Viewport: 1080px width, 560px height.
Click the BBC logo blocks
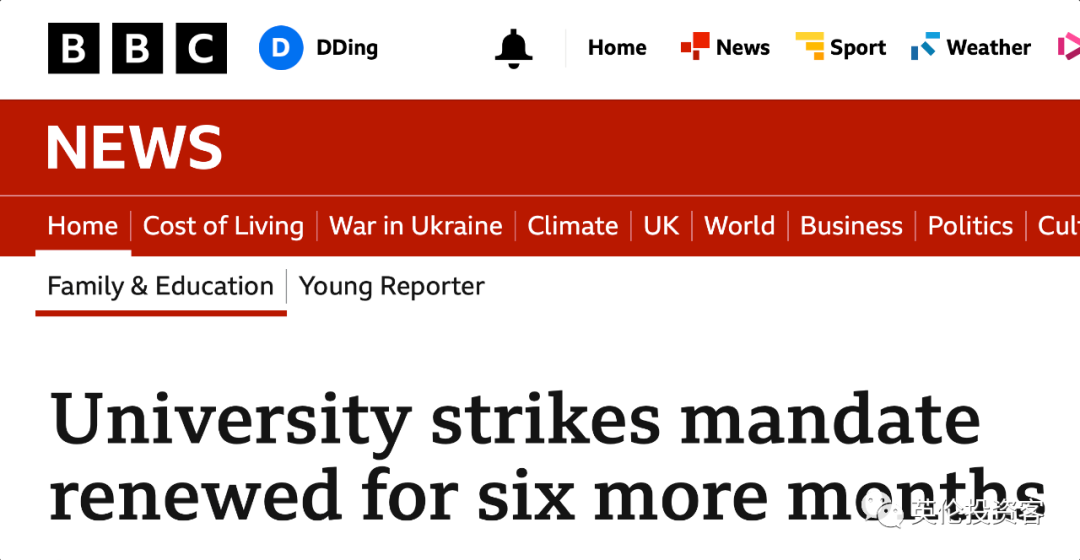pos(137,48)
